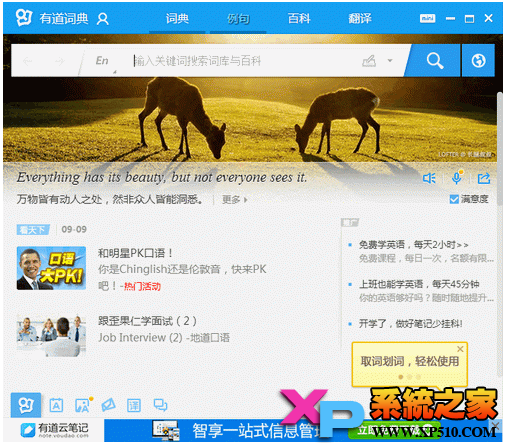Open the globe web search icon
The width and height of the screenshot is (505, 443).
click(x=478, y=61)
